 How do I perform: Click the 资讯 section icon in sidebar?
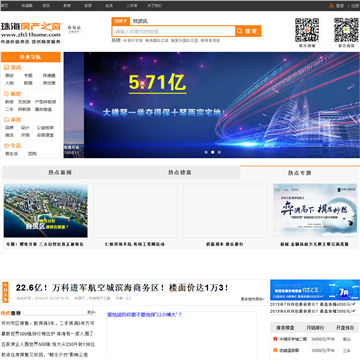pyautogui.click(x=6, y=67)
